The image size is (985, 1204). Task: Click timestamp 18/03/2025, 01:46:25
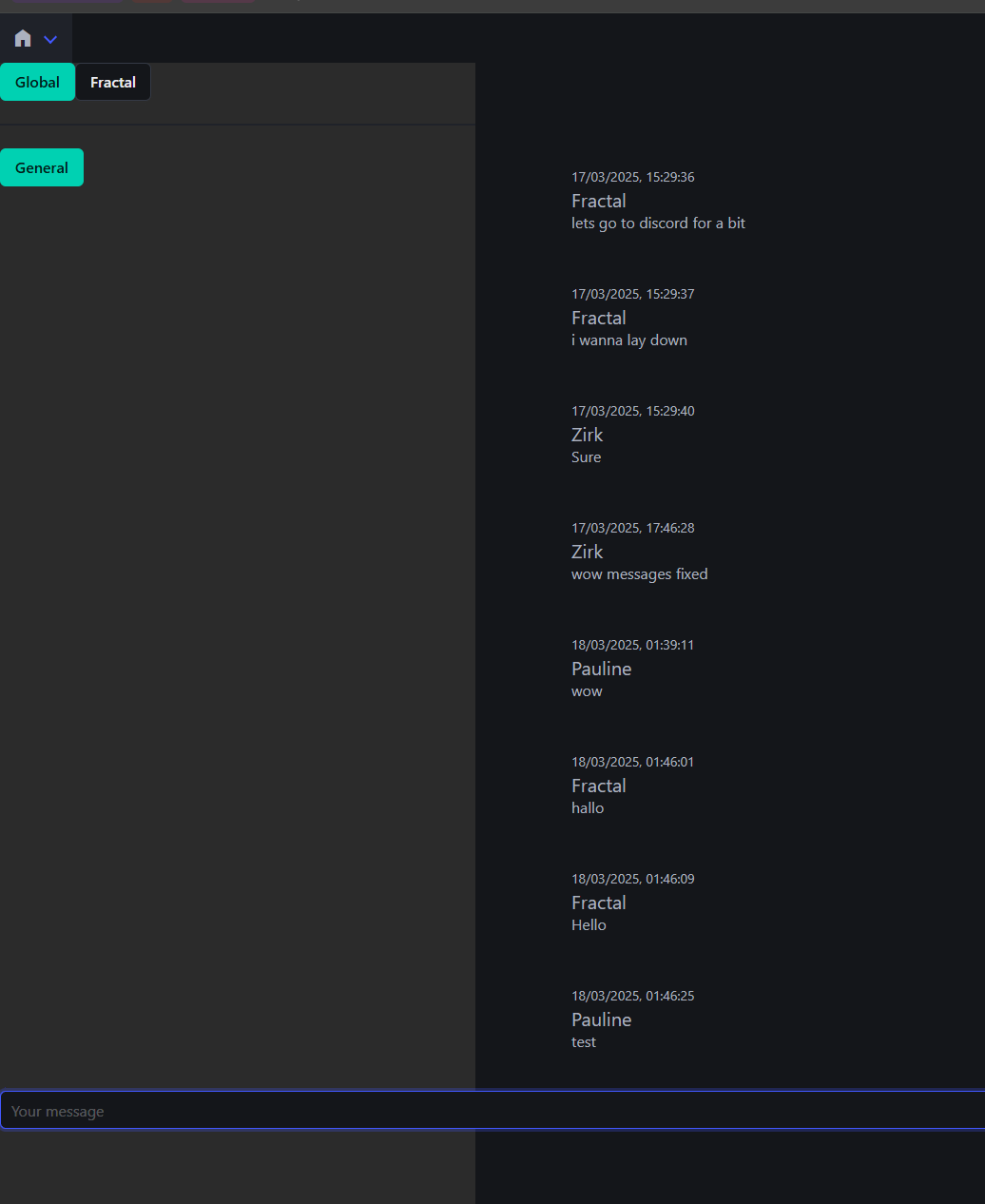point(632,996)
